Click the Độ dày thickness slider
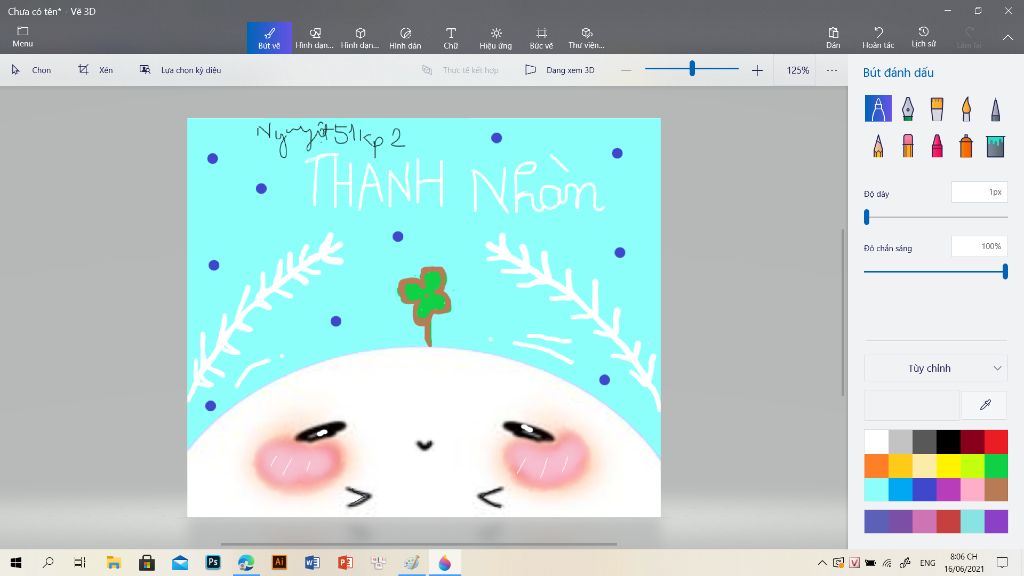1024x576 pixels. tap(936, 217)
